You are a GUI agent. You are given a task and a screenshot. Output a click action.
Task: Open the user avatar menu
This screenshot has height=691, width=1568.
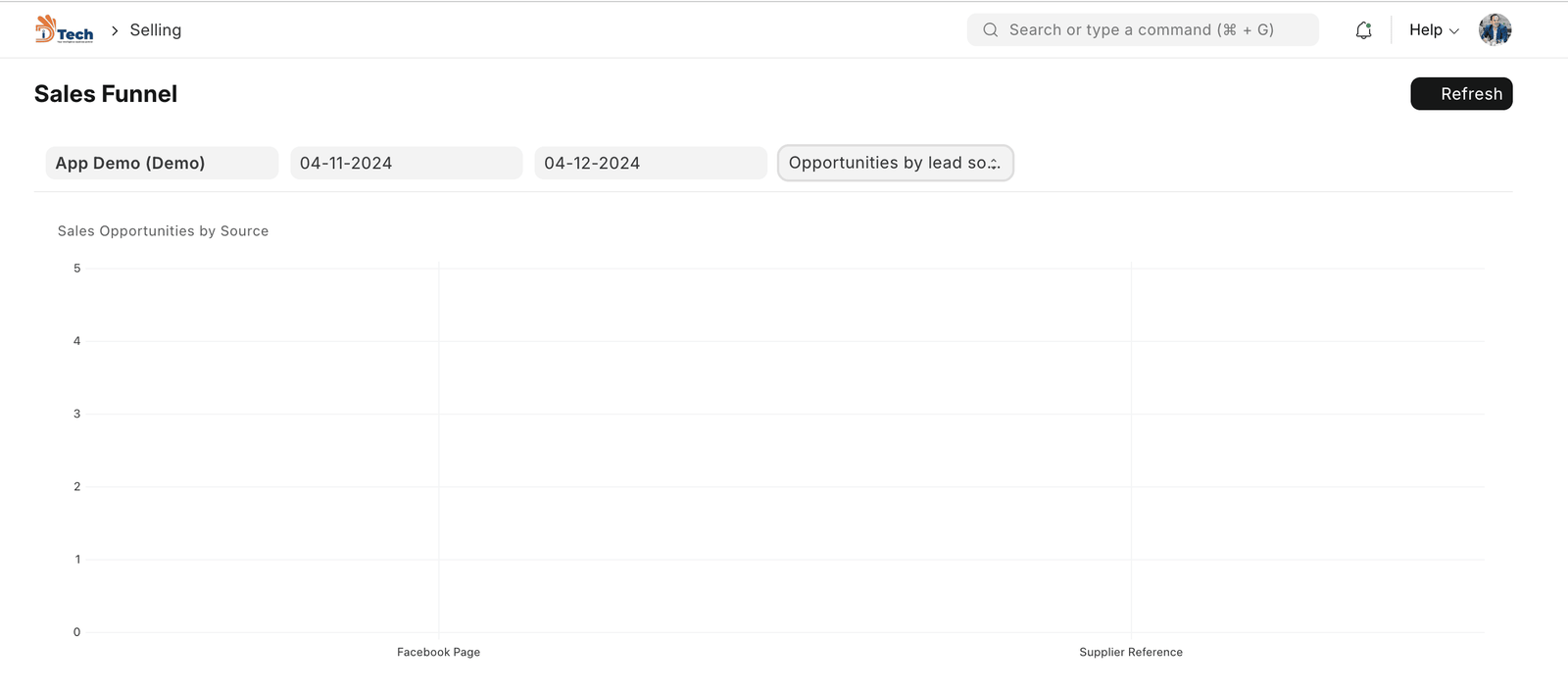point(1494,30)
